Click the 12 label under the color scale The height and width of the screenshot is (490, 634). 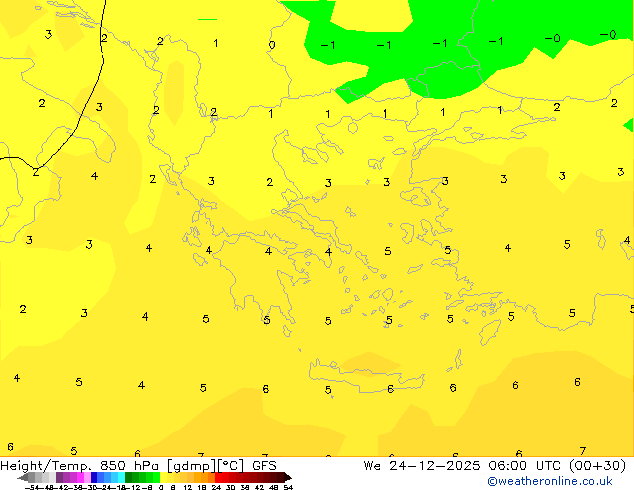click(x=187, y=488)
